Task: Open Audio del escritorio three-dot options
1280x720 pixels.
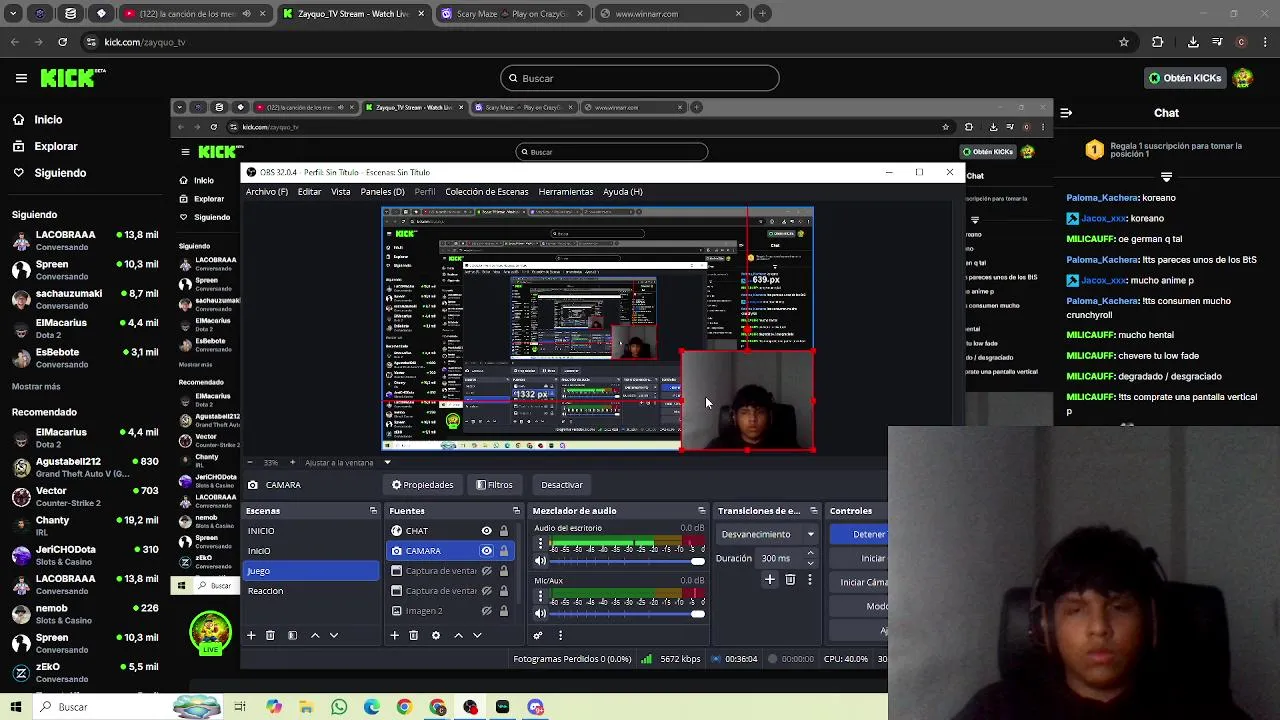Action: click(x=541, y=544)
